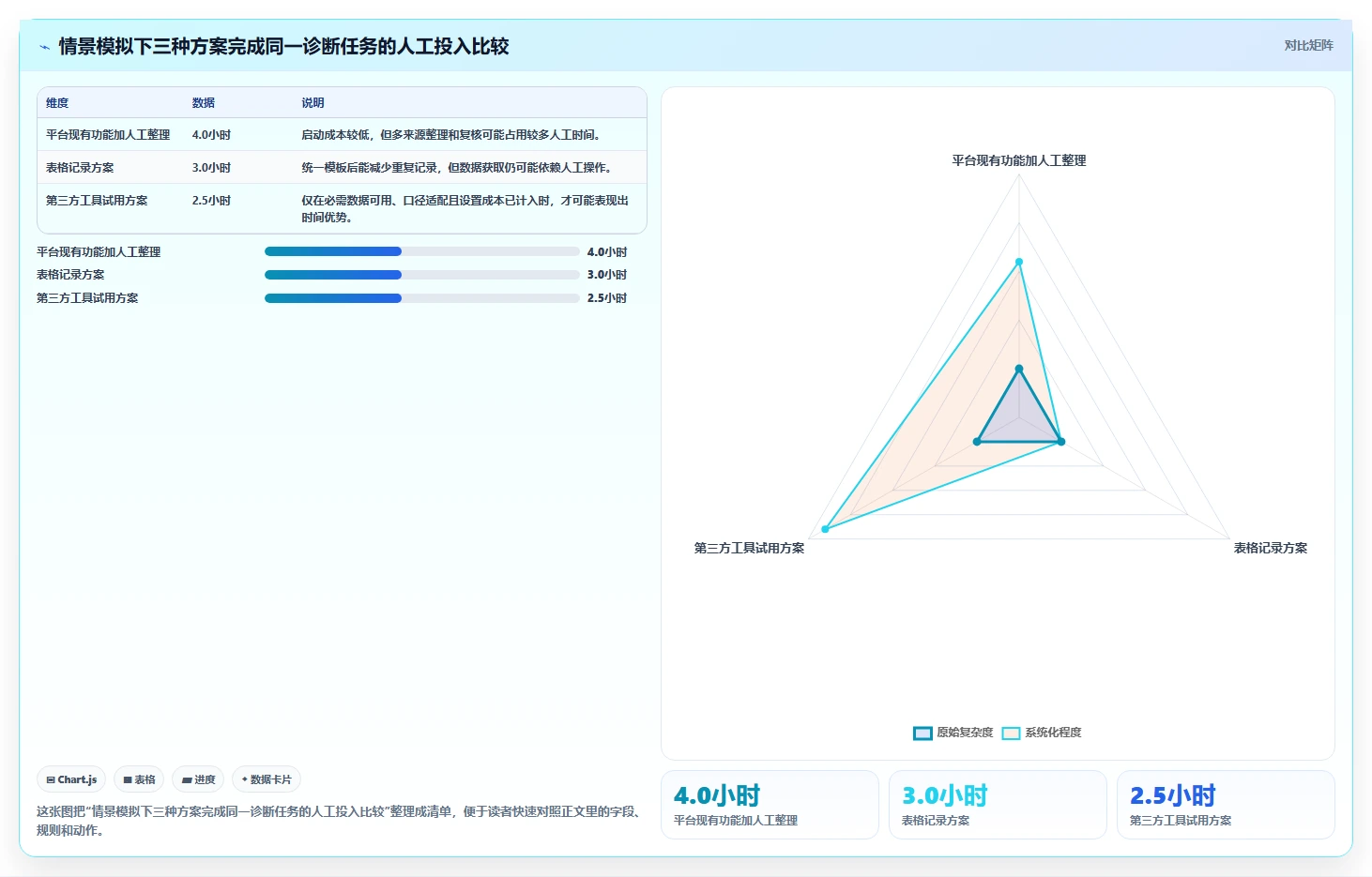Toggle the 系统化程度 legend swatch
1372x877 pixels.
tap(1011, 733)
